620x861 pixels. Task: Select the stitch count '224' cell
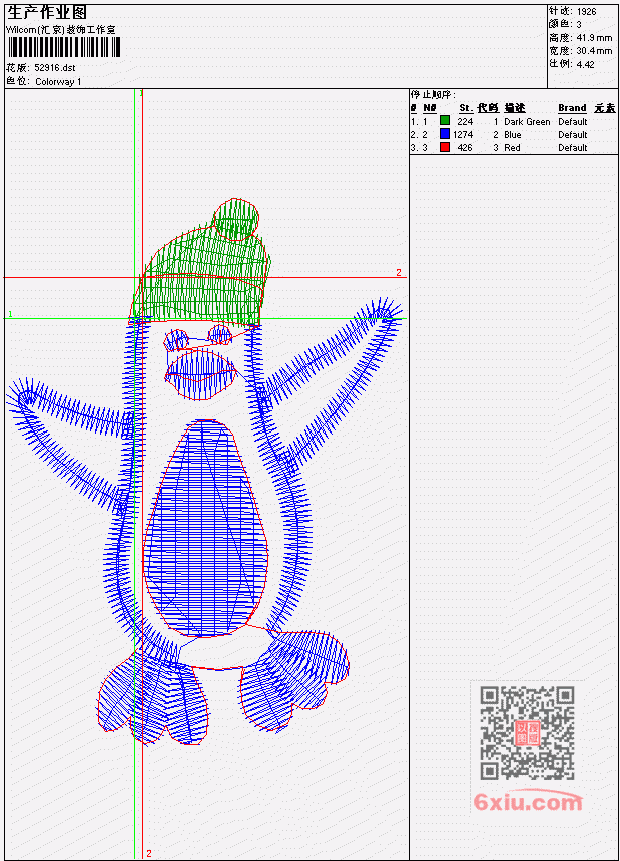tap(465, 121)
